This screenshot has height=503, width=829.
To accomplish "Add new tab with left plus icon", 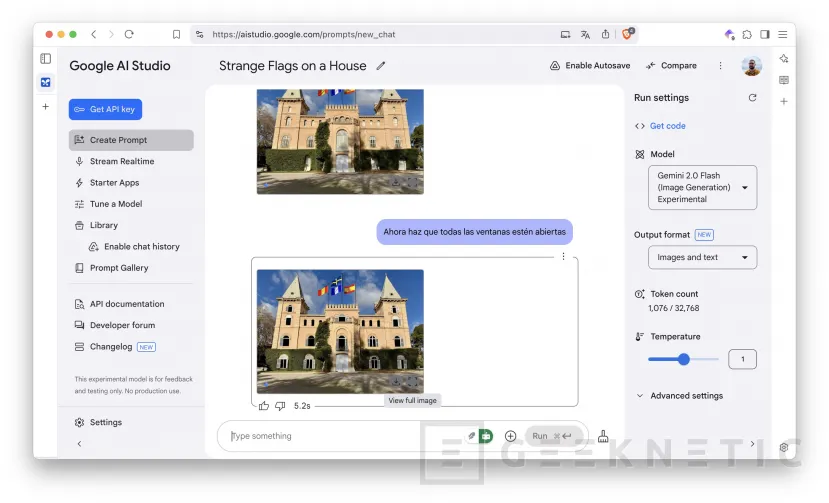I will (x=46, y=107).
